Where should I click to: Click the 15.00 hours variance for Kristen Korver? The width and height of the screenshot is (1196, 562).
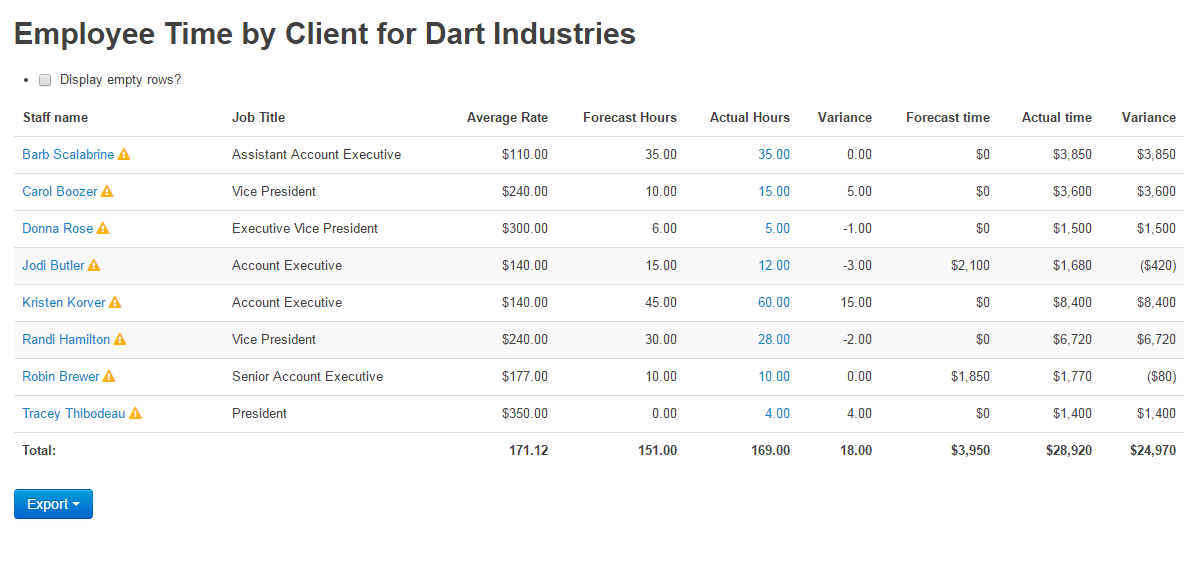point(856,302)
